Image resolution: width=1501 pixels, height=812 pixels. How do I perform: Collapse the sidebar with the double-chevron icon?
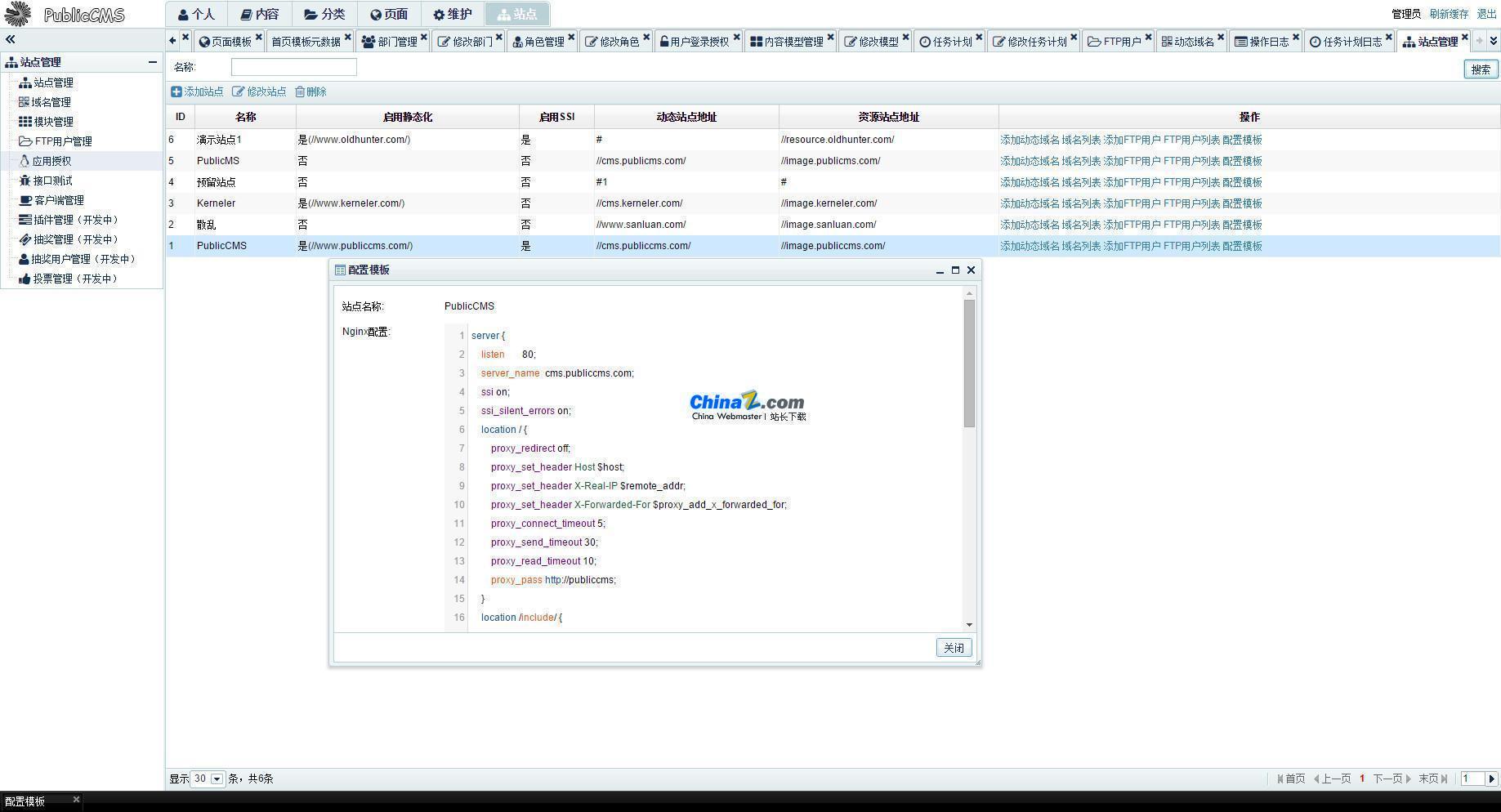click(x=10, y=39)
